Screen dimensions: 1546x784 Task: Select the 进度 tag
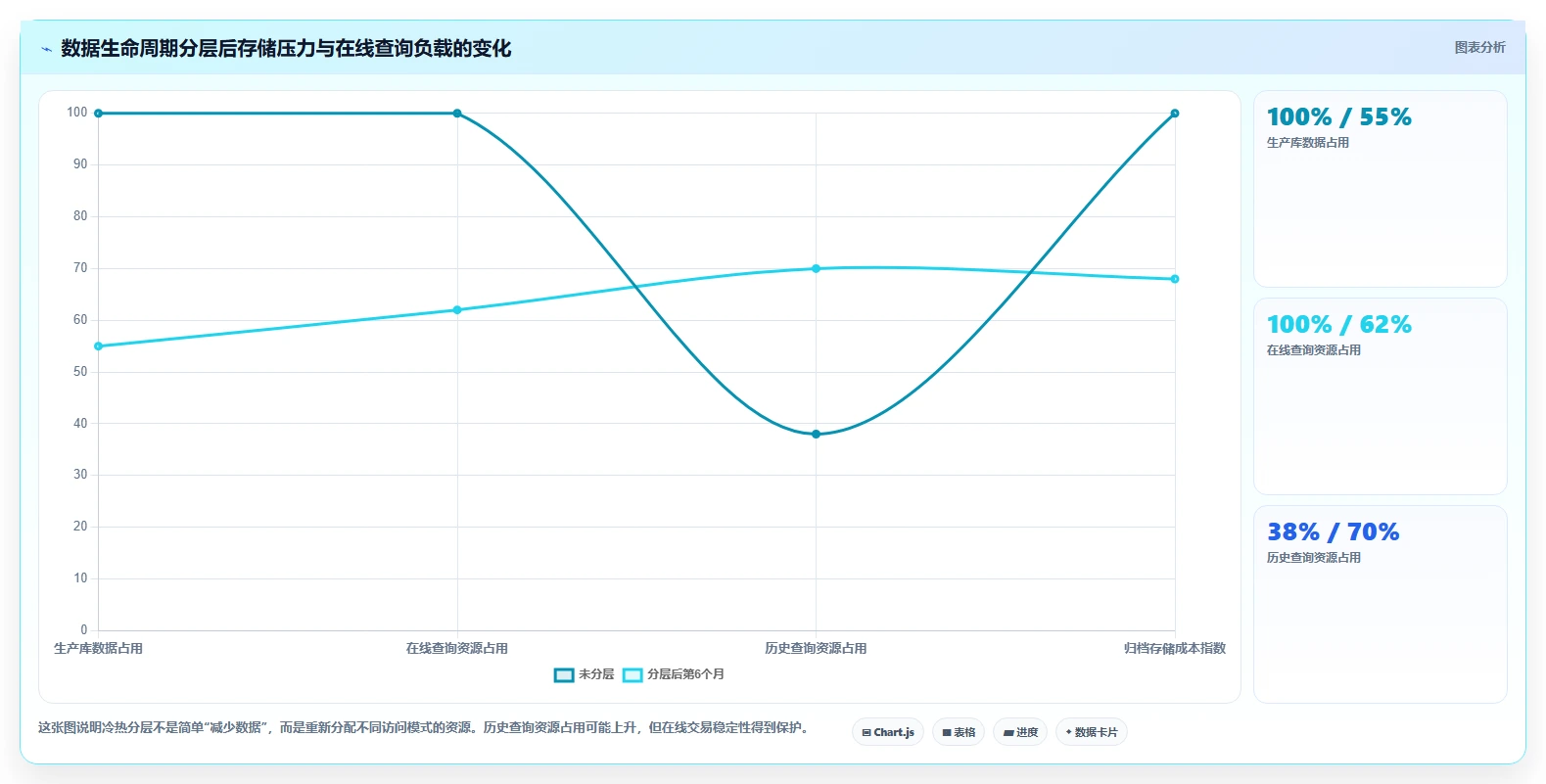click(1020, 732)
